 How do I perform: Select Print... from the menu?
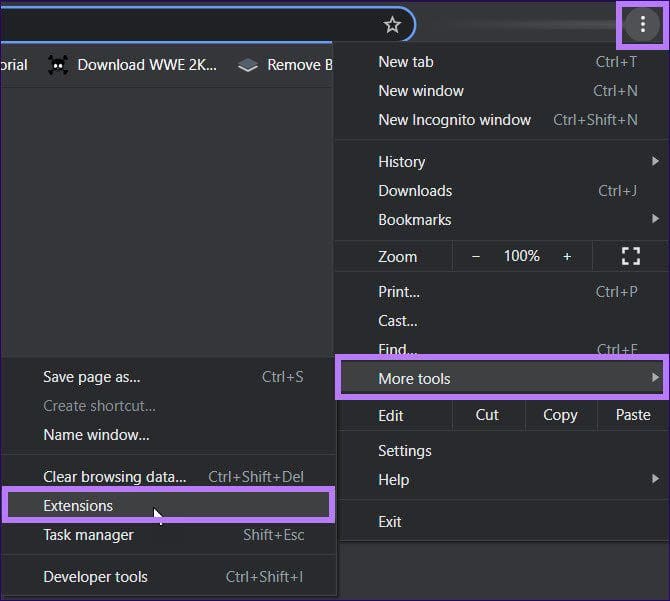click(x=502, y=292)
